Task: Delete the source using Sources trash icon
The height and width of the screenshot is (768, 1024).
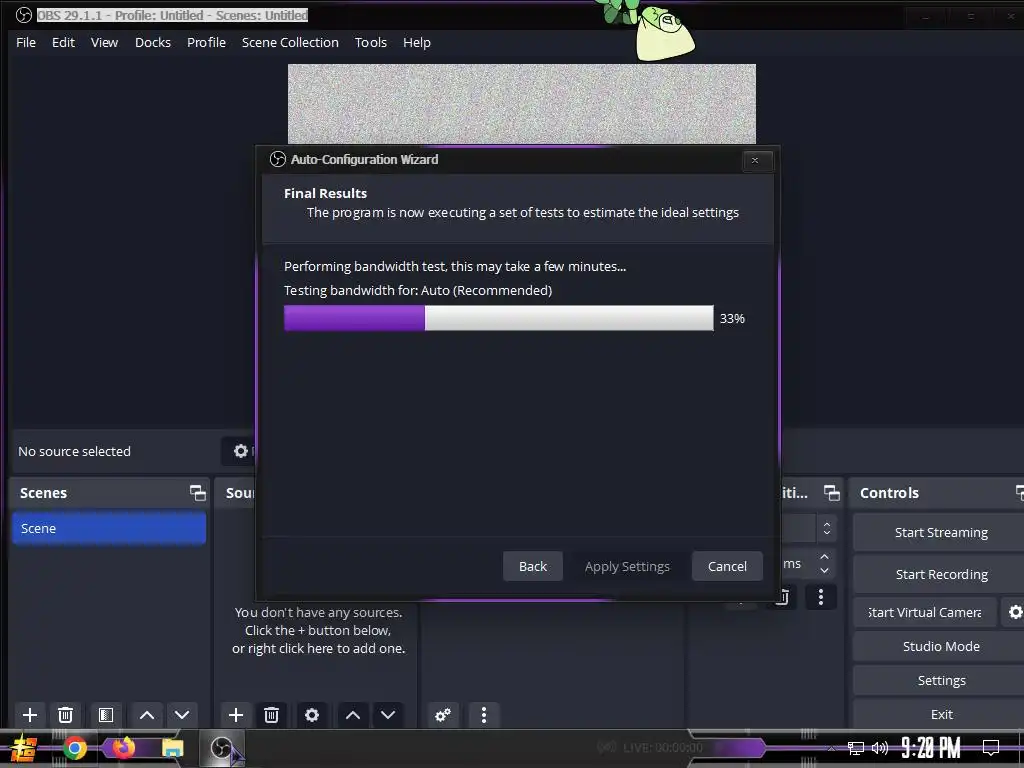Action: [272, 715]
